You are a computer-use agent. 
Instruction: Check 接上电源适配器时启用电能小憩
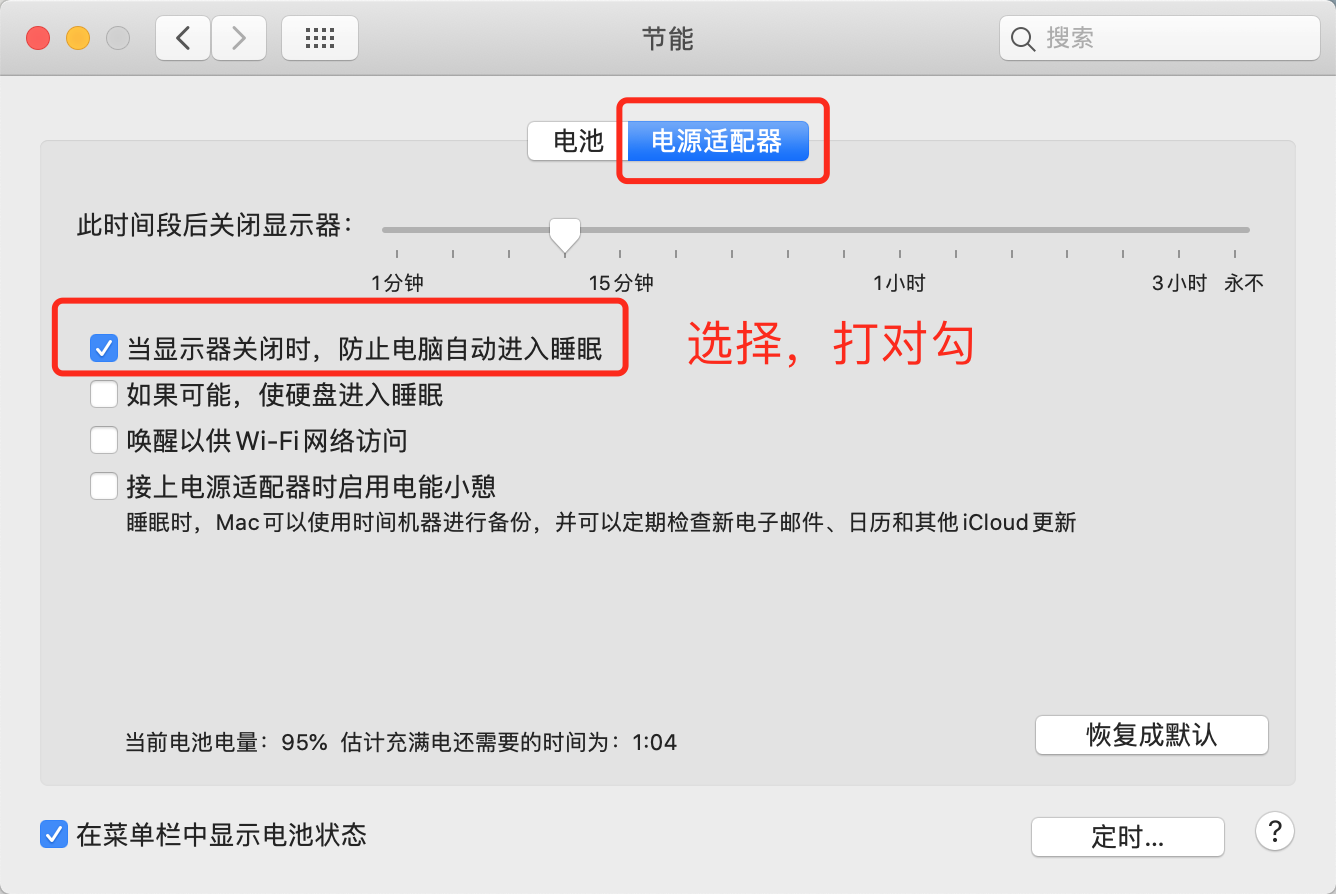(x=104, y=486)
